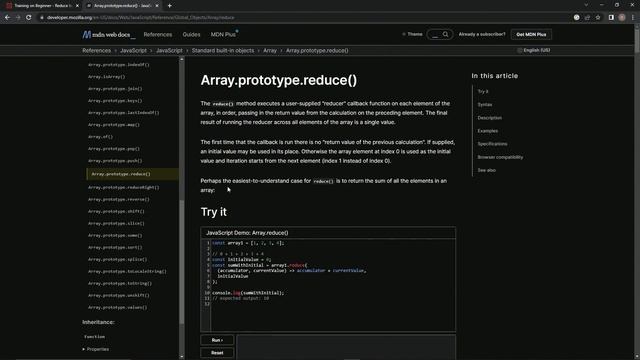Open Array.prototype.join() in sidebar

(115, 89)
